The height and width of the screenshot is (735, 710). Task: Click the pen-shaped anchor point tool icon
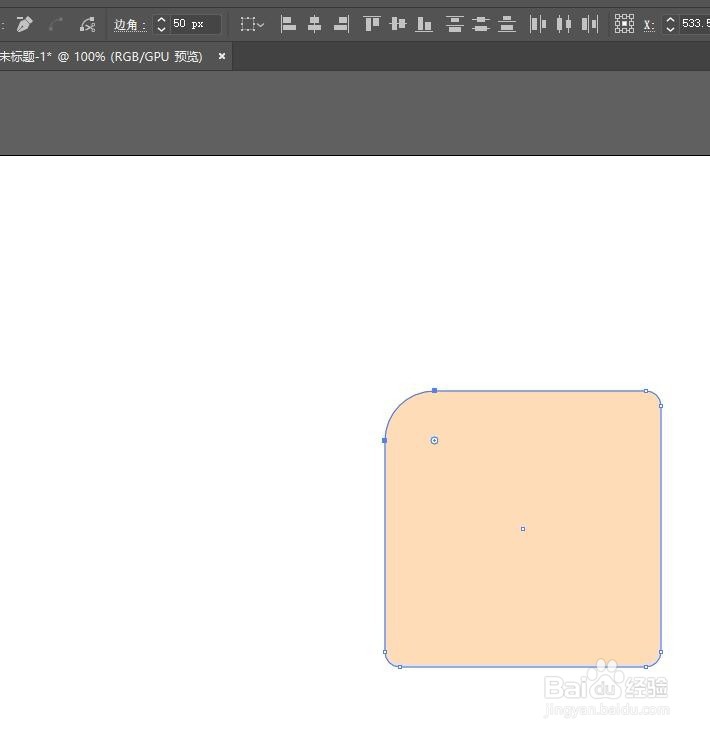[x=24, y=24]
